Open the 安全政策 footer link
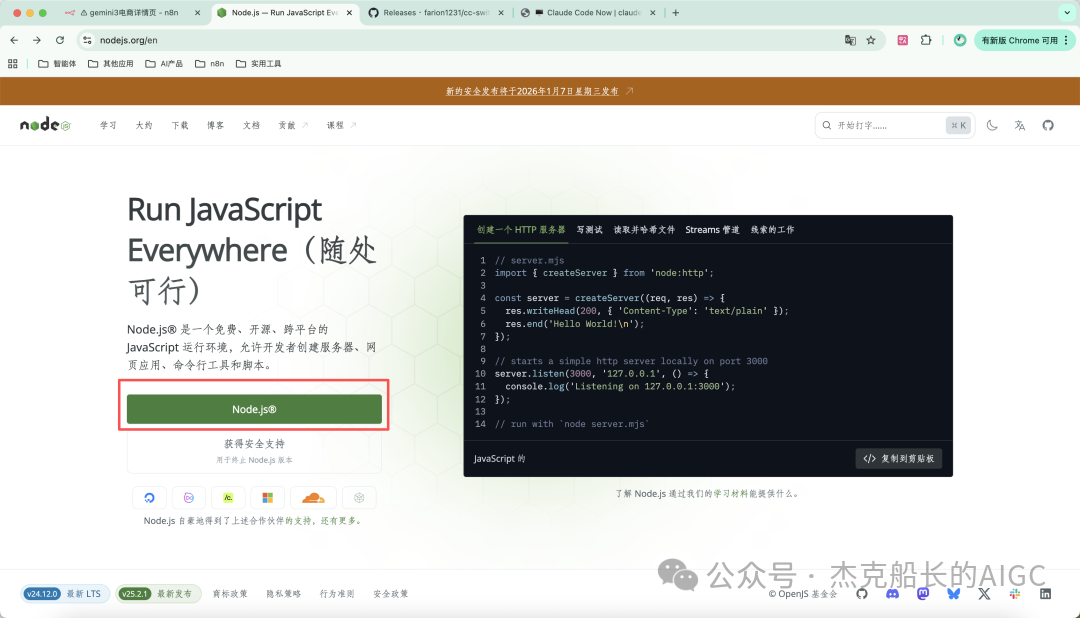This screenshot has width=1080, height=618. 391,594
